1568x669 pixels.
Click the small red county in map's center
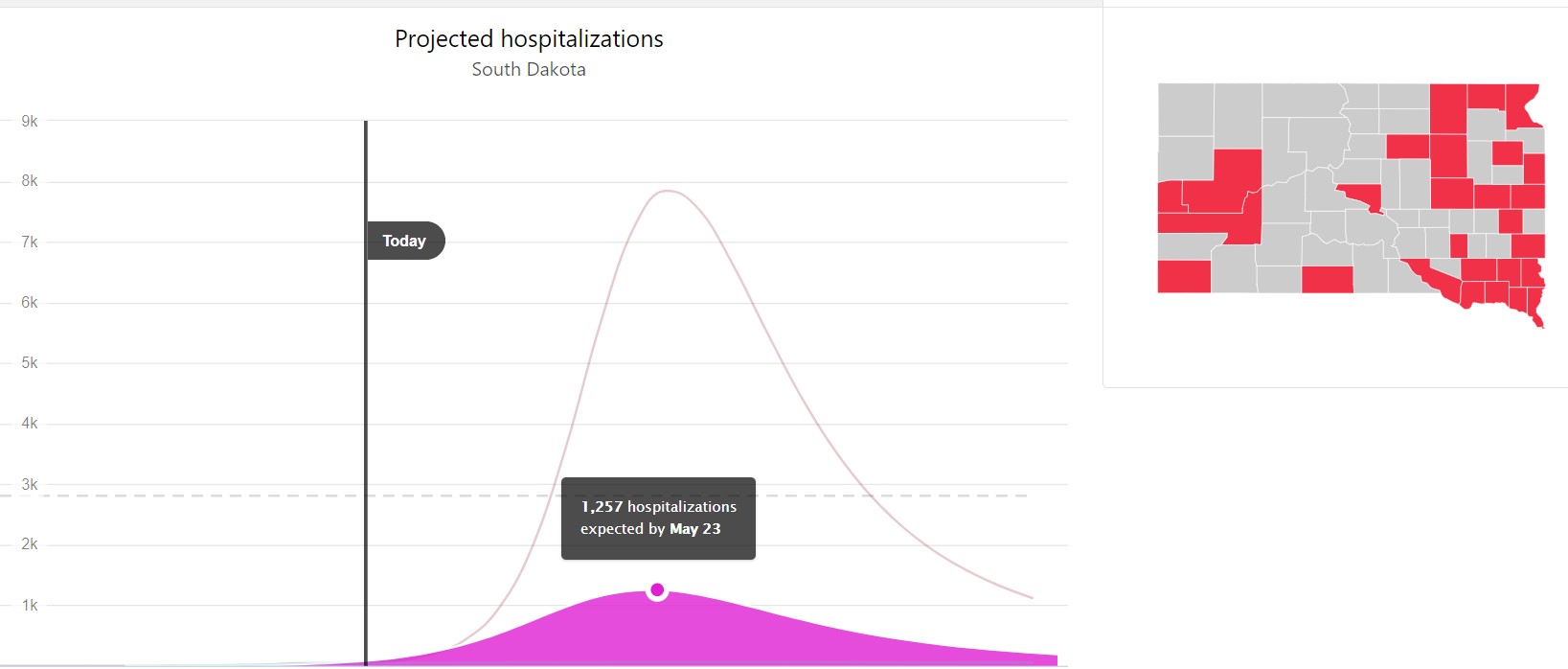point(1364,196)
